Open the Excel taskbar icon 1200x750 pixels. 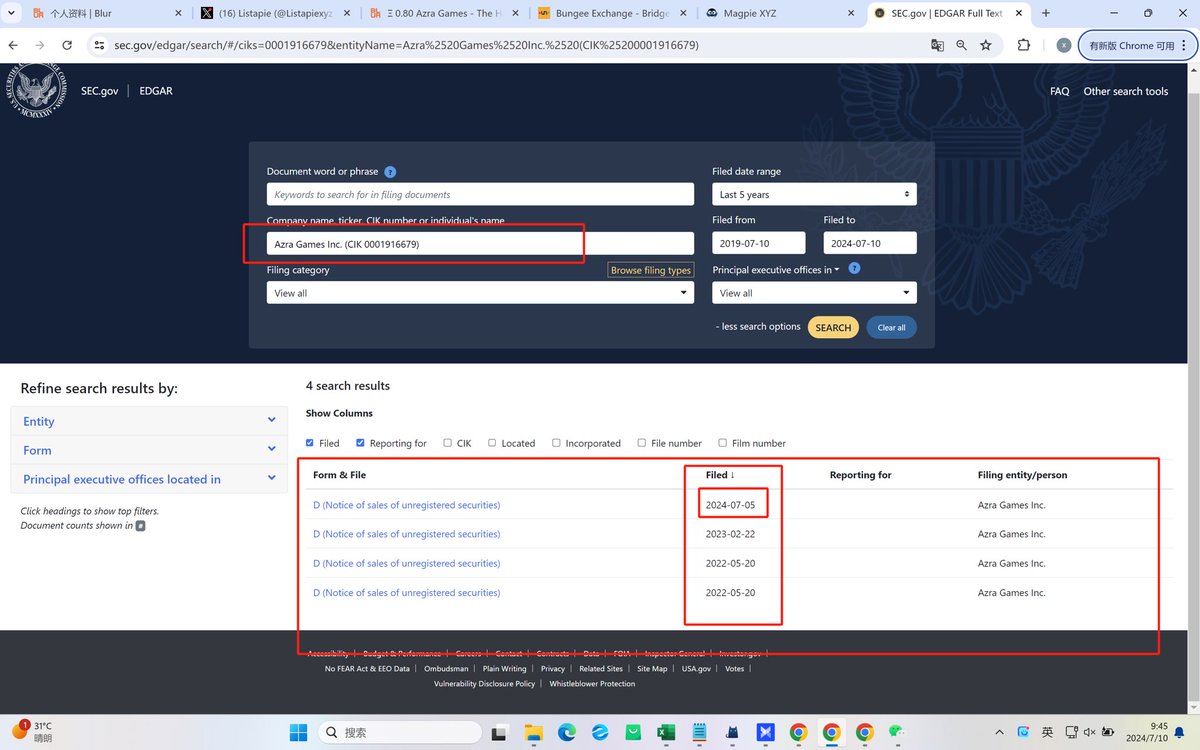tap(665, 732)
